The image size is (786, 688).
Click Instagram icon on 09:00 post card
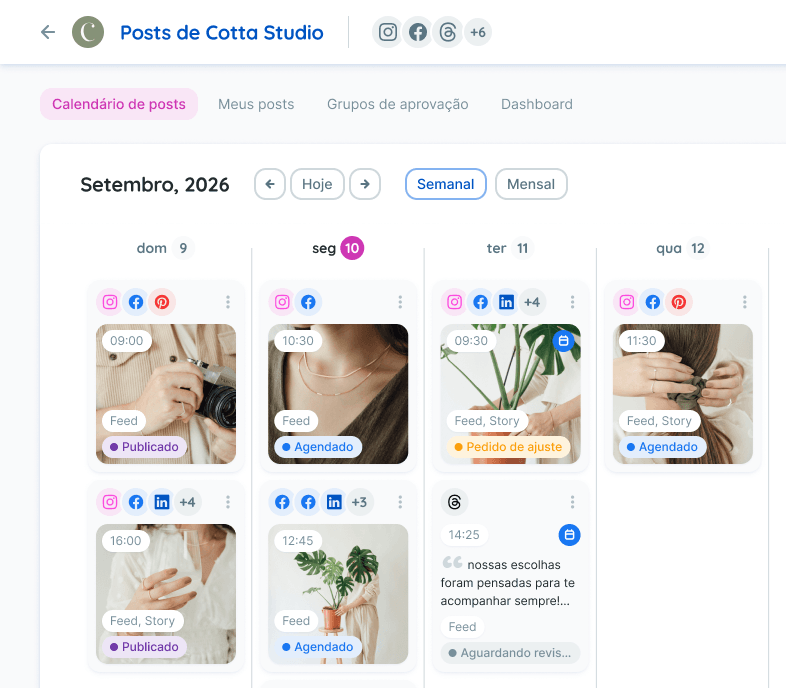coord(110,302)
